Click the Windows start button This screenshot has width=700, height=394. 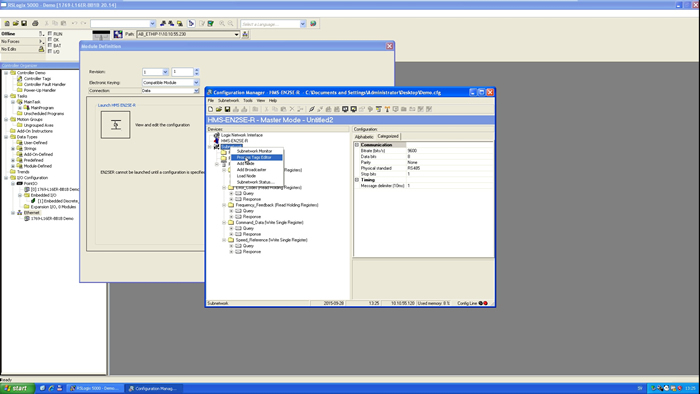click(17, 388)
